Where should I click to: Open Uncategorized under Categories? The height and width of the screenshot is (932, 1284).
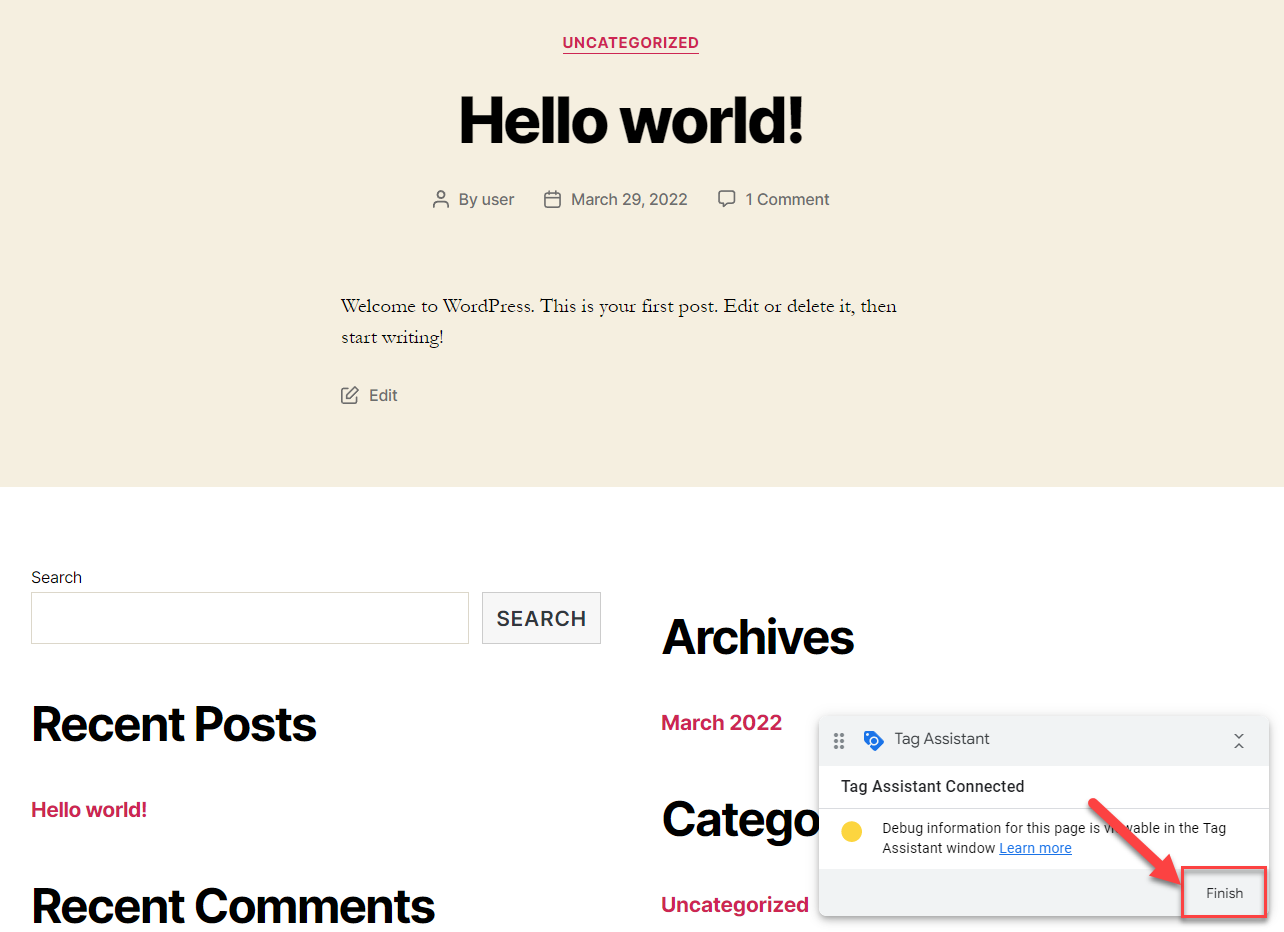tap(735, 905)
